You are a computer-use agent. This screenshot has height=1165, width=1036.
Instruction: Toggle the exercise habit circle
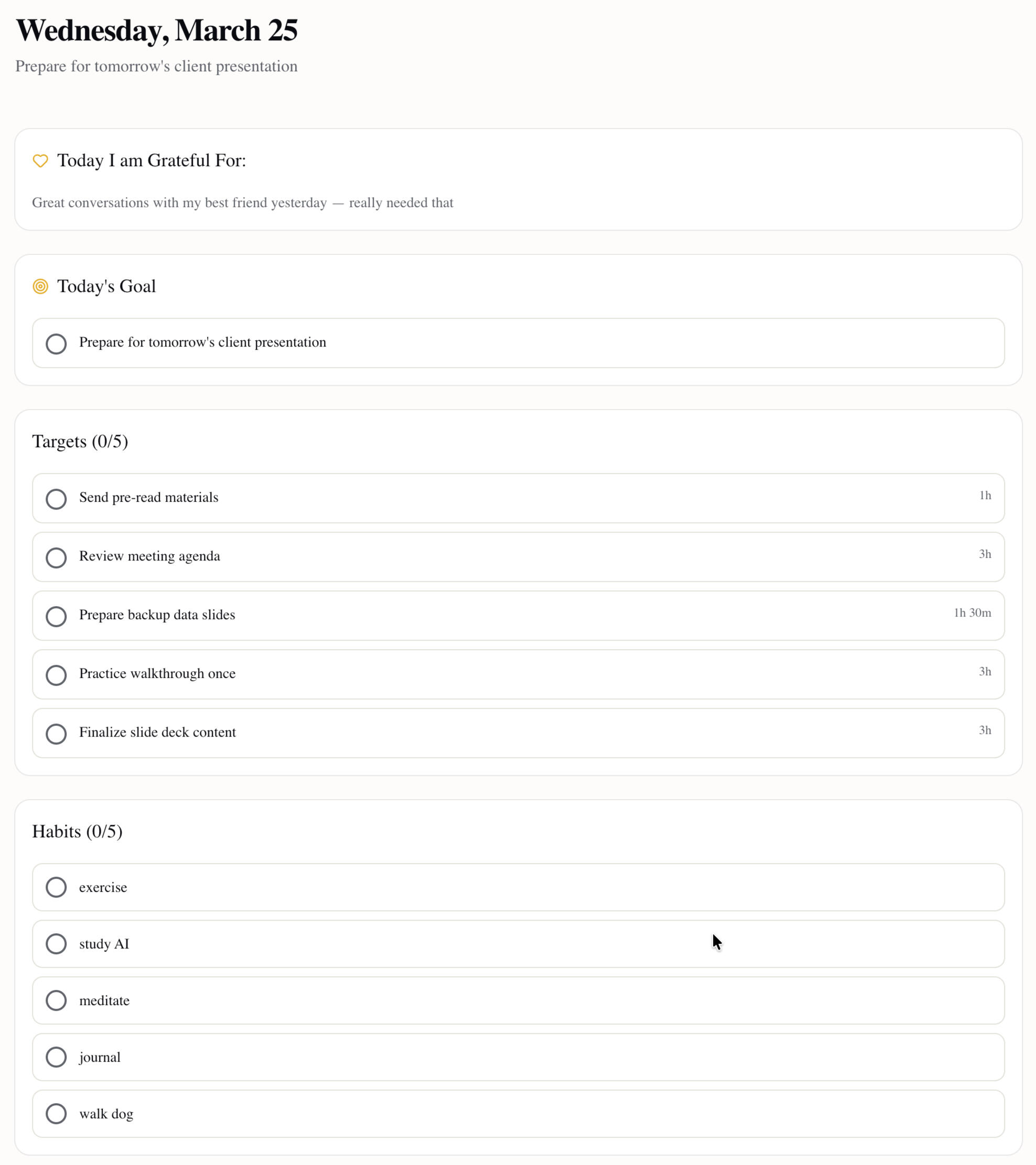point(56,887)
